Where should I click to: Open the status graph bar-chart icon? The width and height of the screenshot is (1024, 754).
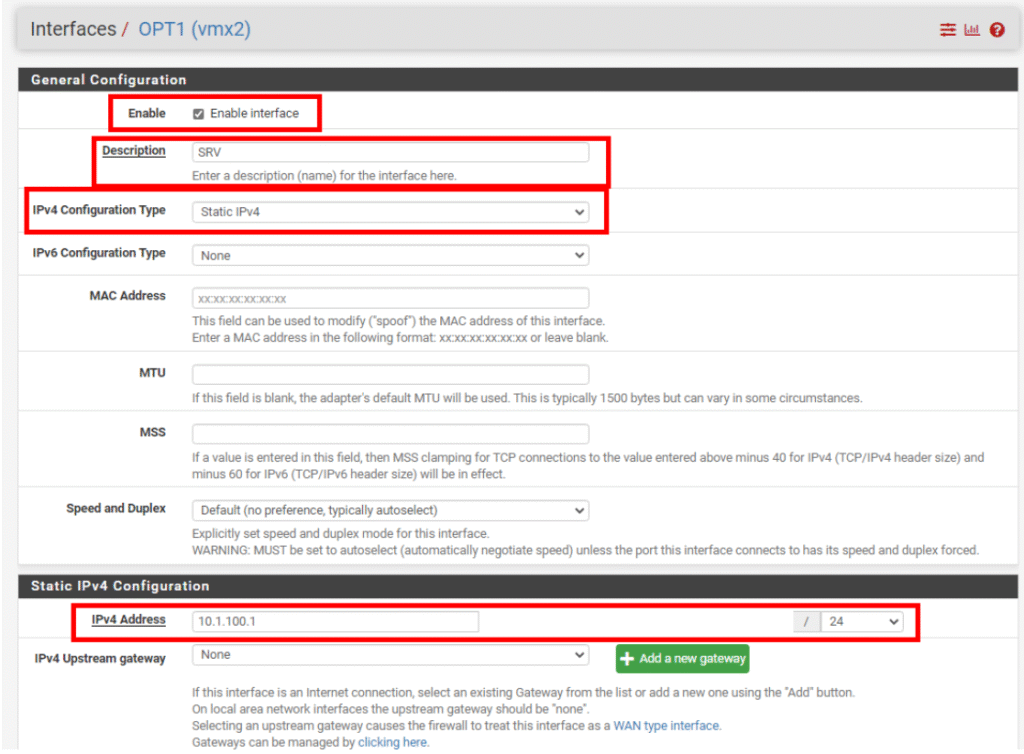[972, 30]
